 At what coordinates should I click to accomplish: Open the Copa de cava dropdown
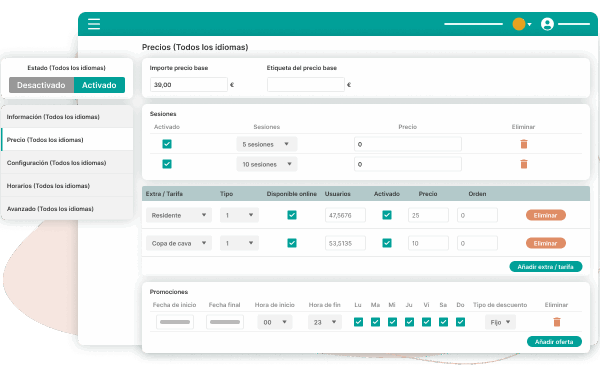[179, 243]
